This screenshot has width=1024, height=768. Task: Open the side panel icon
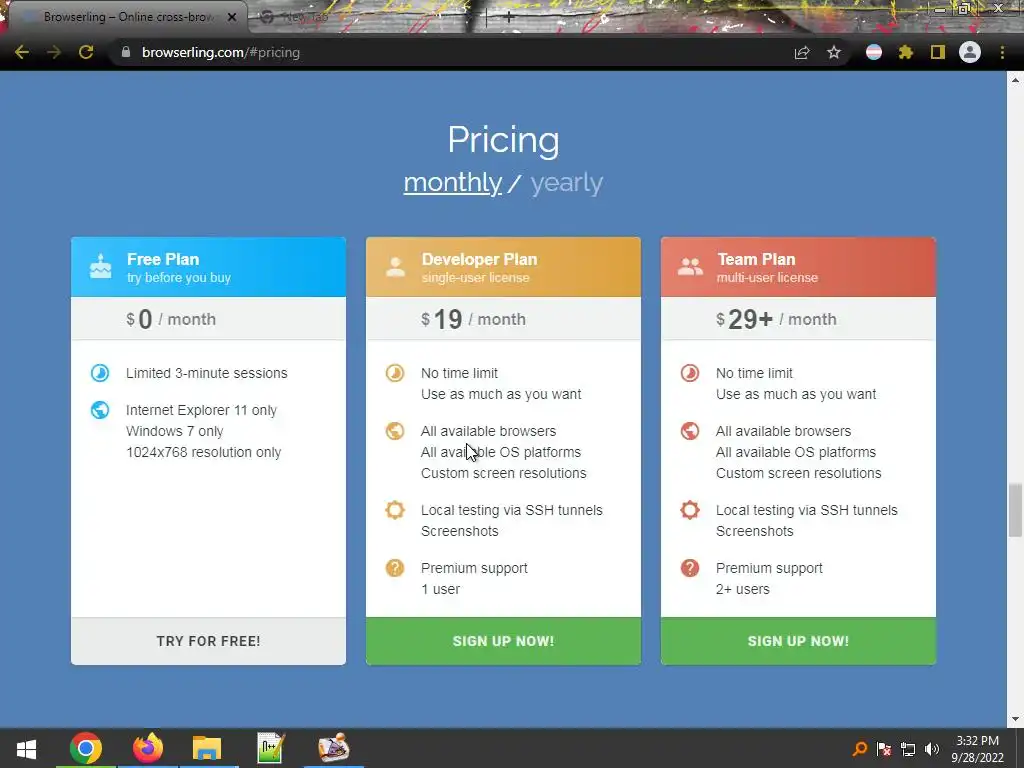click(x=938, y=52)
